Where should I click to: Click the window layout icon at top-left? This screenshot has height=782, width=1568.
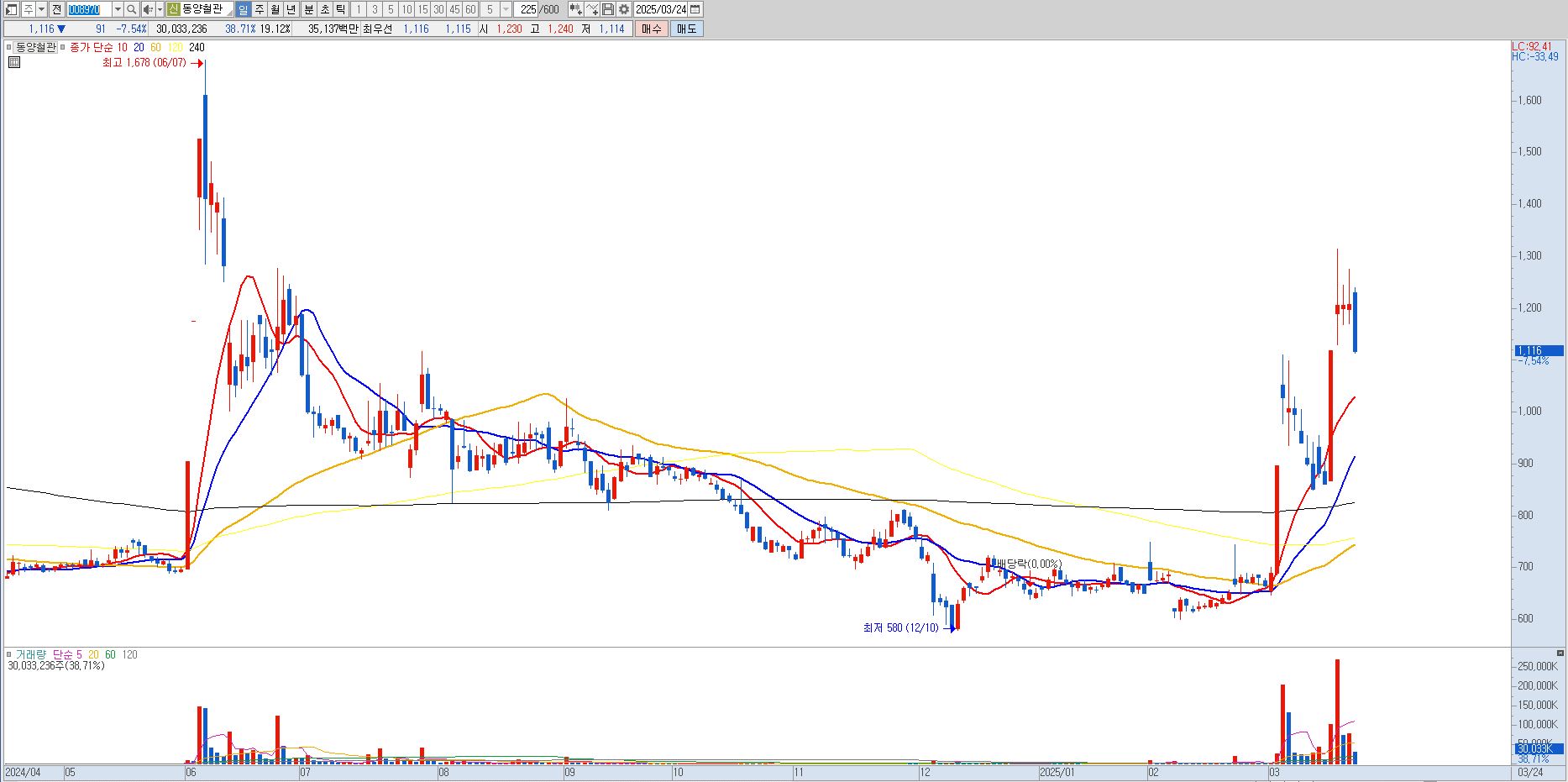12,9
